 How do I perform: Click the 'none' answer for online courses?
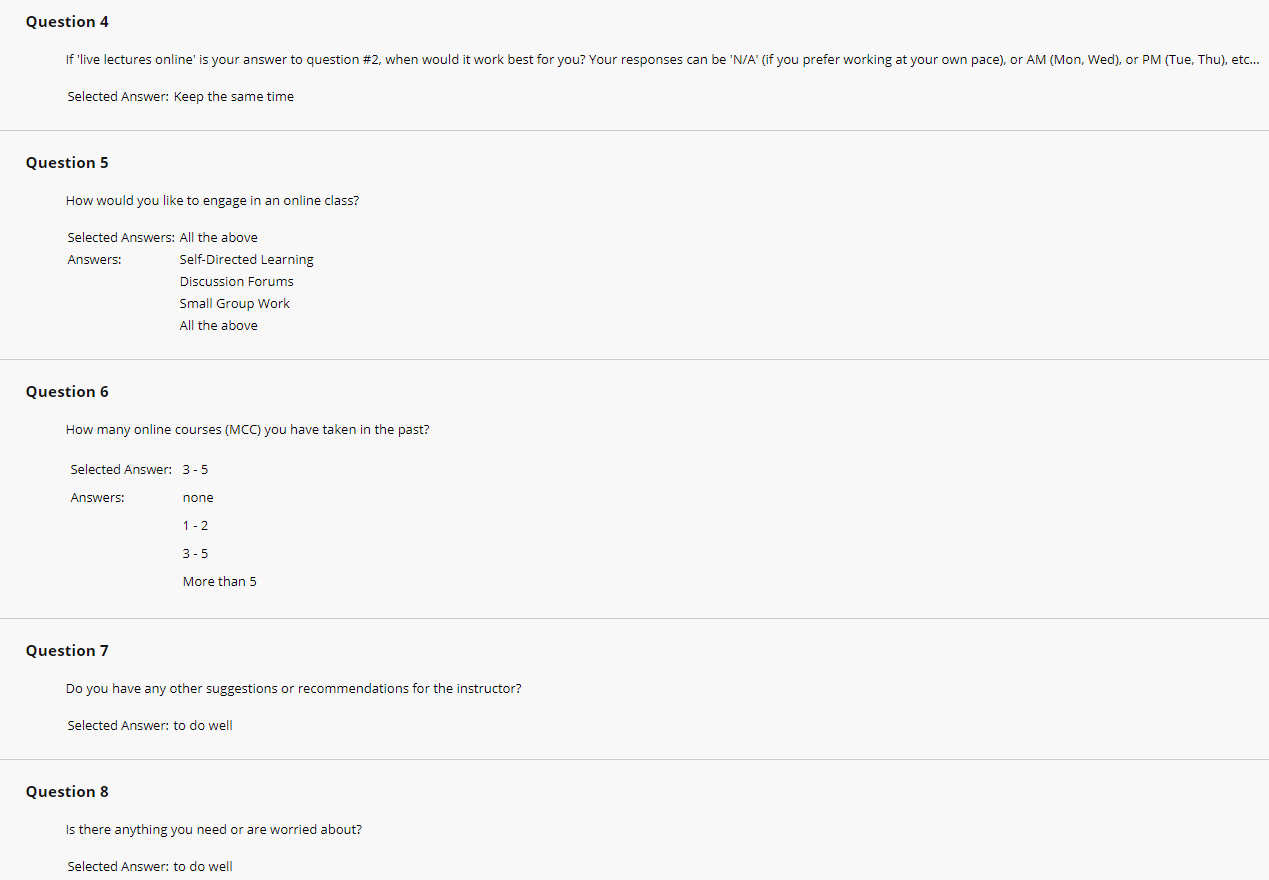(198, 498)
